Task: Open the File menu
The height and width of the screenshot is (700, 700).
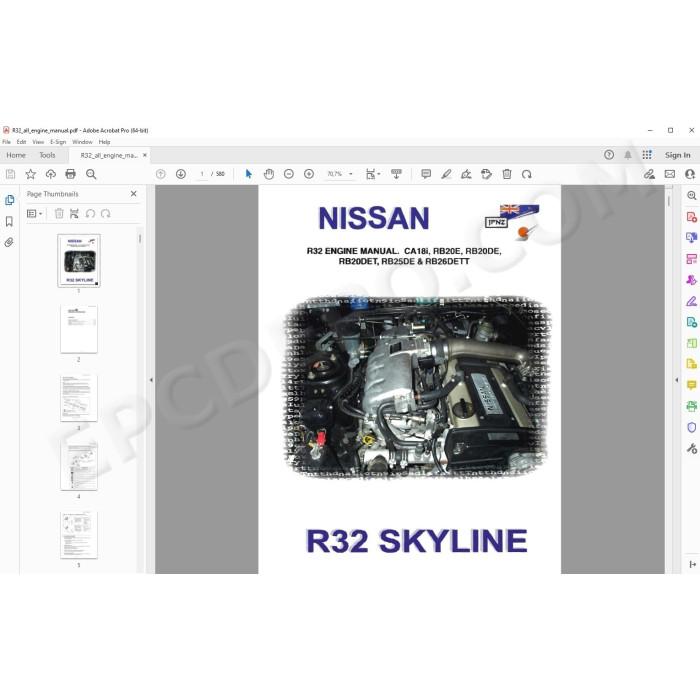Action: pyautogui.click(x=6, y=142)
